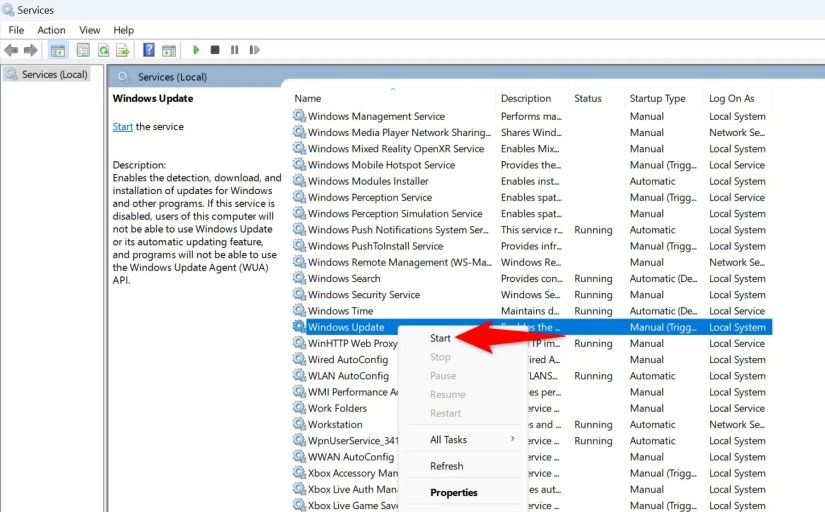Image resolution: width=825 pixels, height=512 pixels.
Task: Open the Help toolbar icon
Action: click(149, 50)
